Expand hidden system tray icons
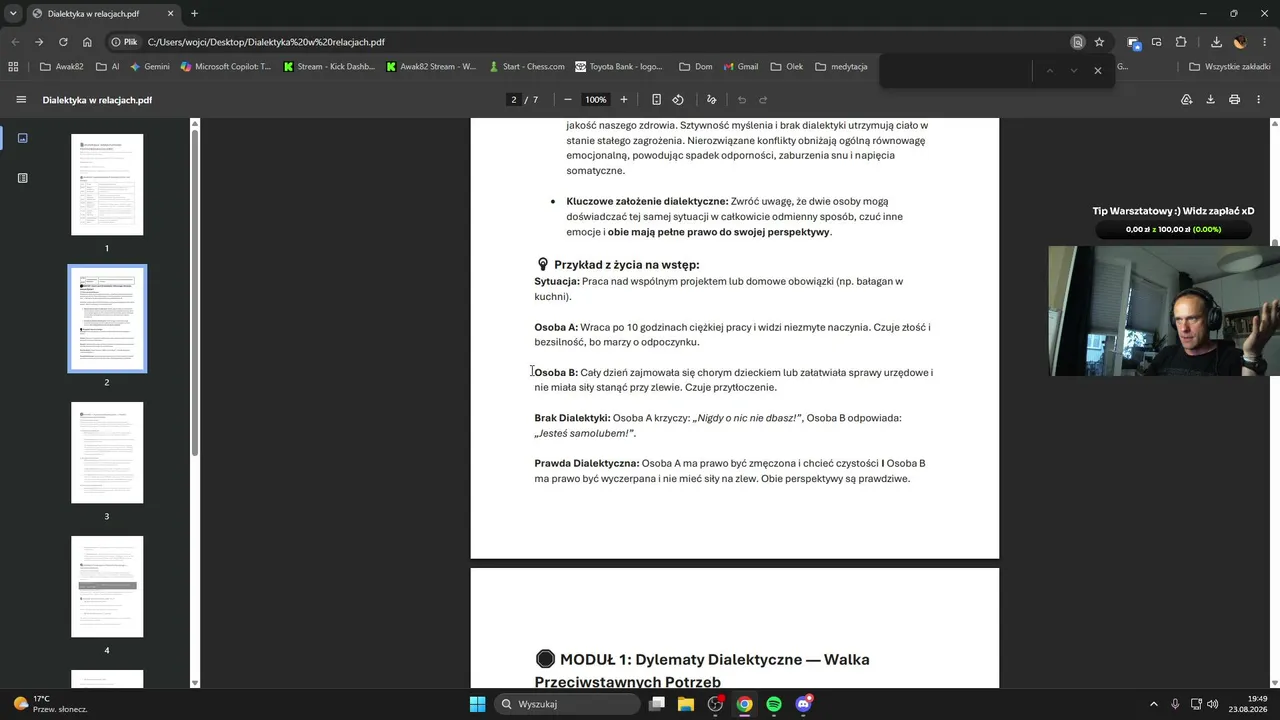This screenshot has height=720, width=1280. point(1153,704)
